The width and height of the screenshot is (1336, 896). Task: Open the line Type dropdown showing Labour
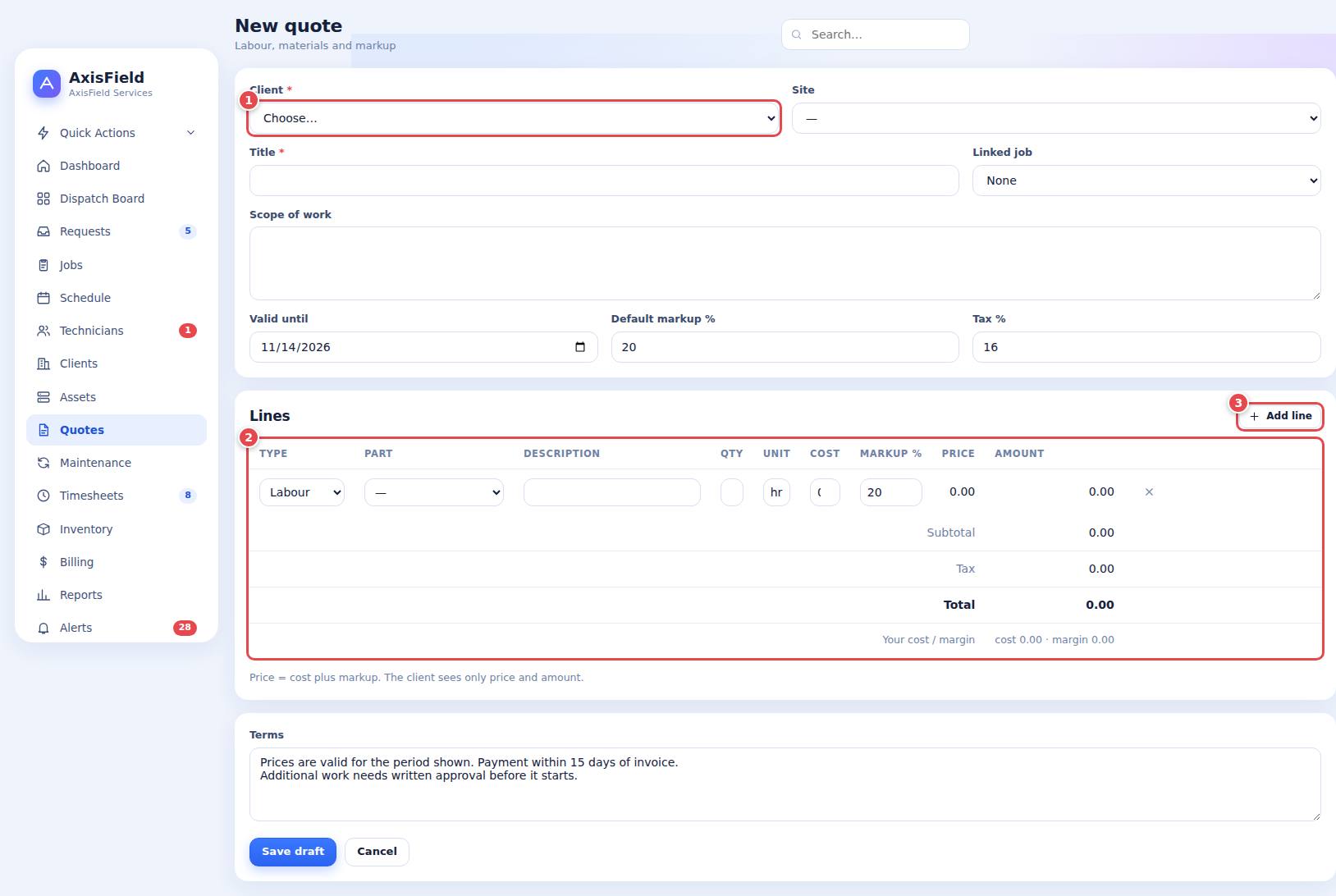pos(302,492)
